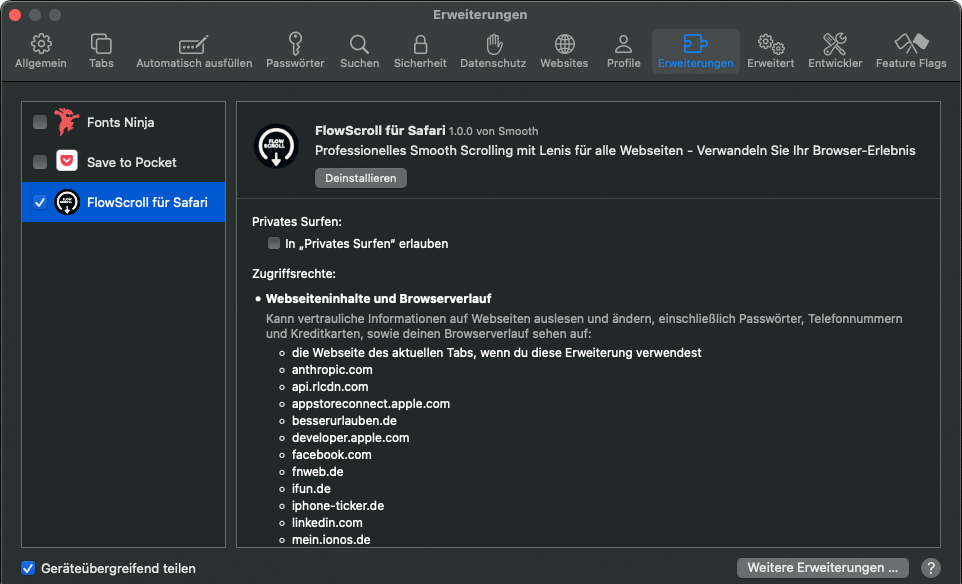Open the Suchen magnifier icon
962x584 pixels.
[359, 51]
